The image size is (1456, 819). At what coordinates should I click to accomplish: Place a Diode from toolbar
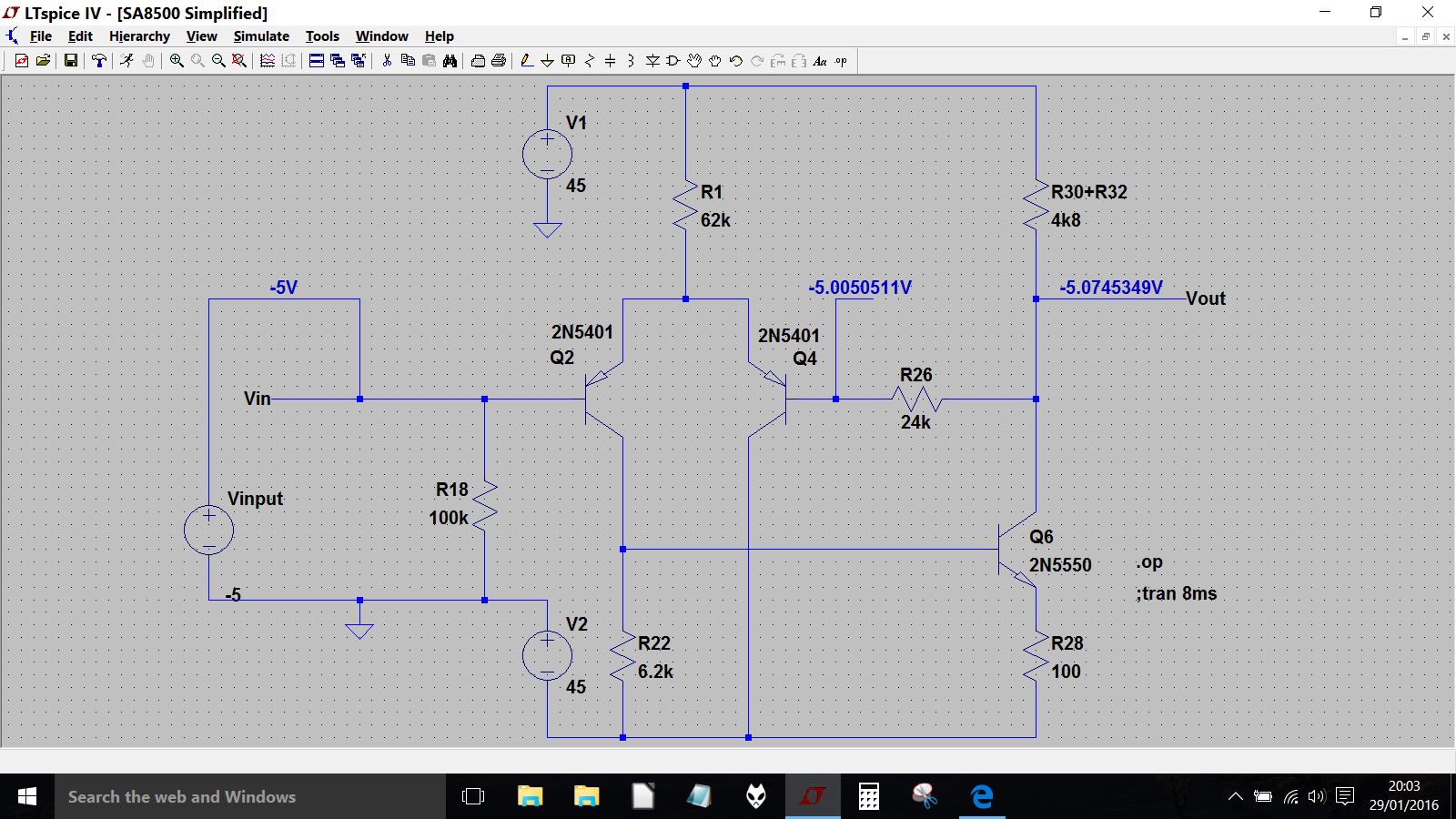pyautogui.click(x=652, y=61)
